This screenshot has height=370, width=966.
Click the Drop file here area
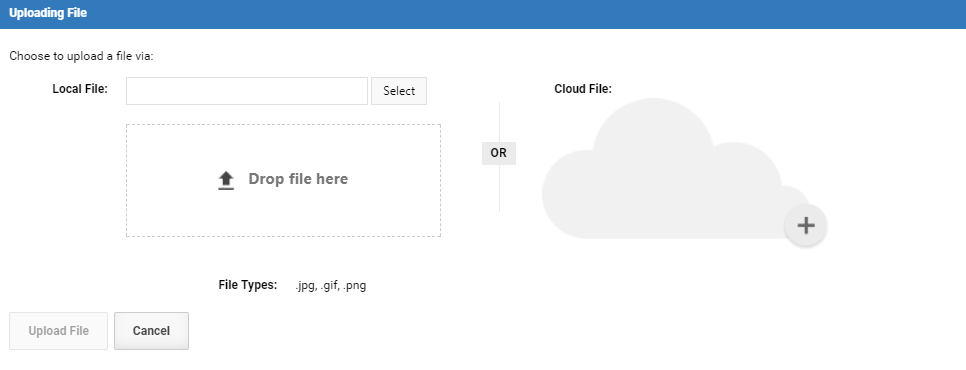(283, 180)
